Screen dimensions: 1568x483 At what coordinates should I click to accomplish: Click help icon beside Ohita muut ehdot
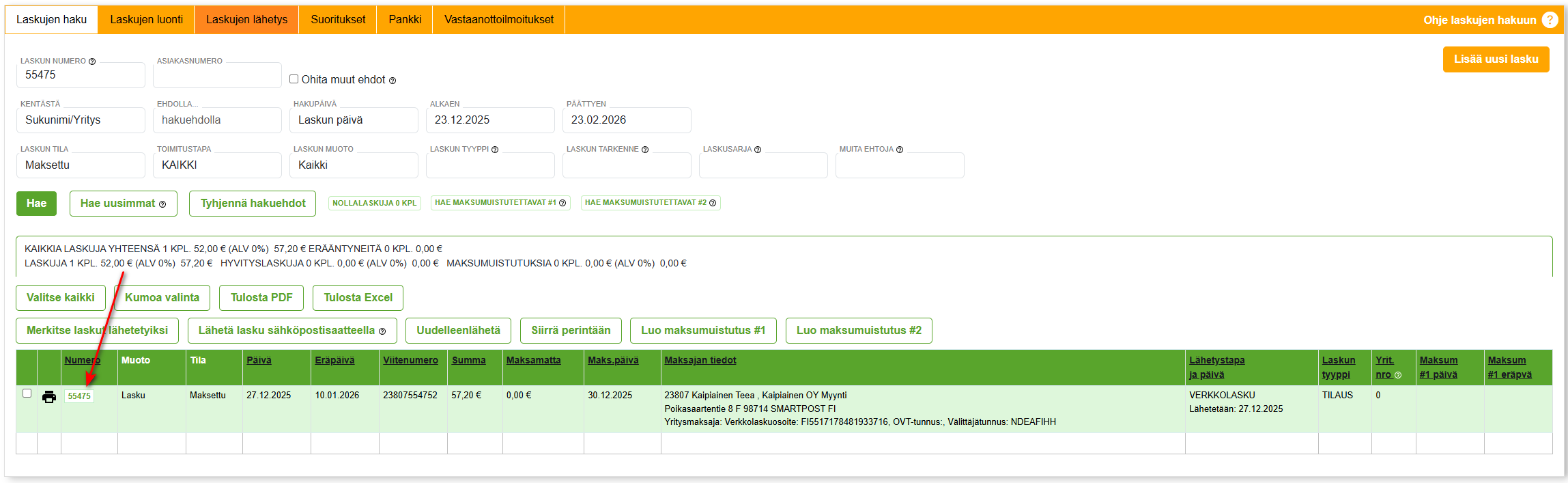coord(393,81)
